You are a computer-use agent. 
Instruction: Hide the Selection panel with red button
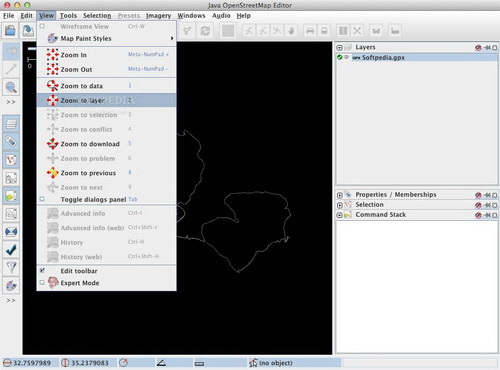click(478, 205)
